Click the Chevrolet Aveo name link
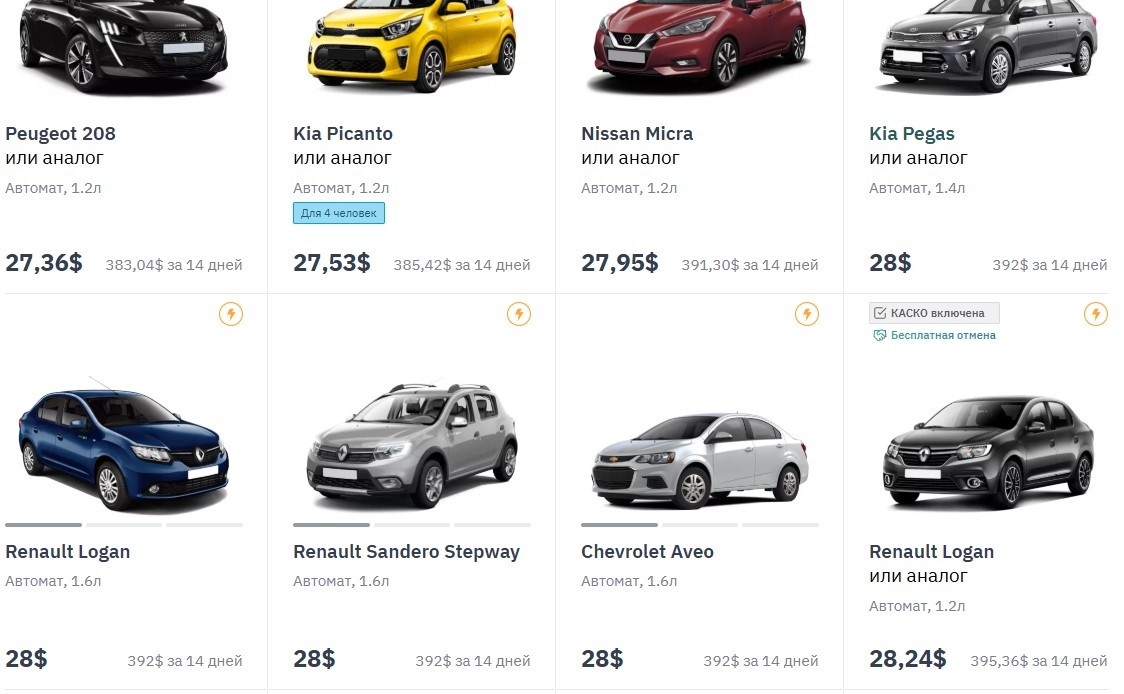This screenshot has height=694, width=1124. [647, 551]
